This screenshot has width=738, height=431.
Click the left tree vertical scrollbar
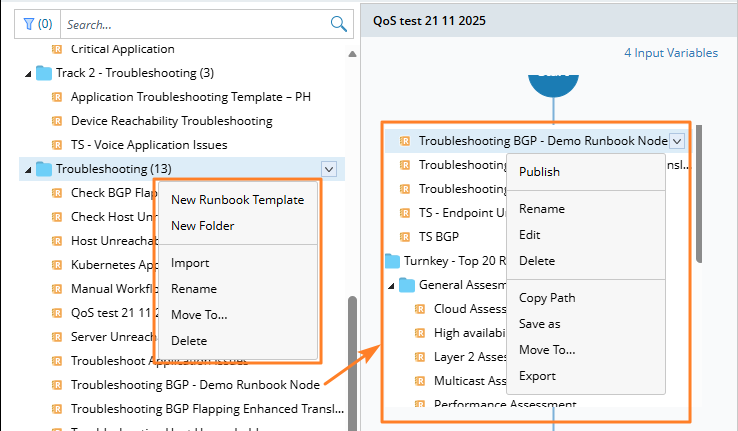[352, 360]
